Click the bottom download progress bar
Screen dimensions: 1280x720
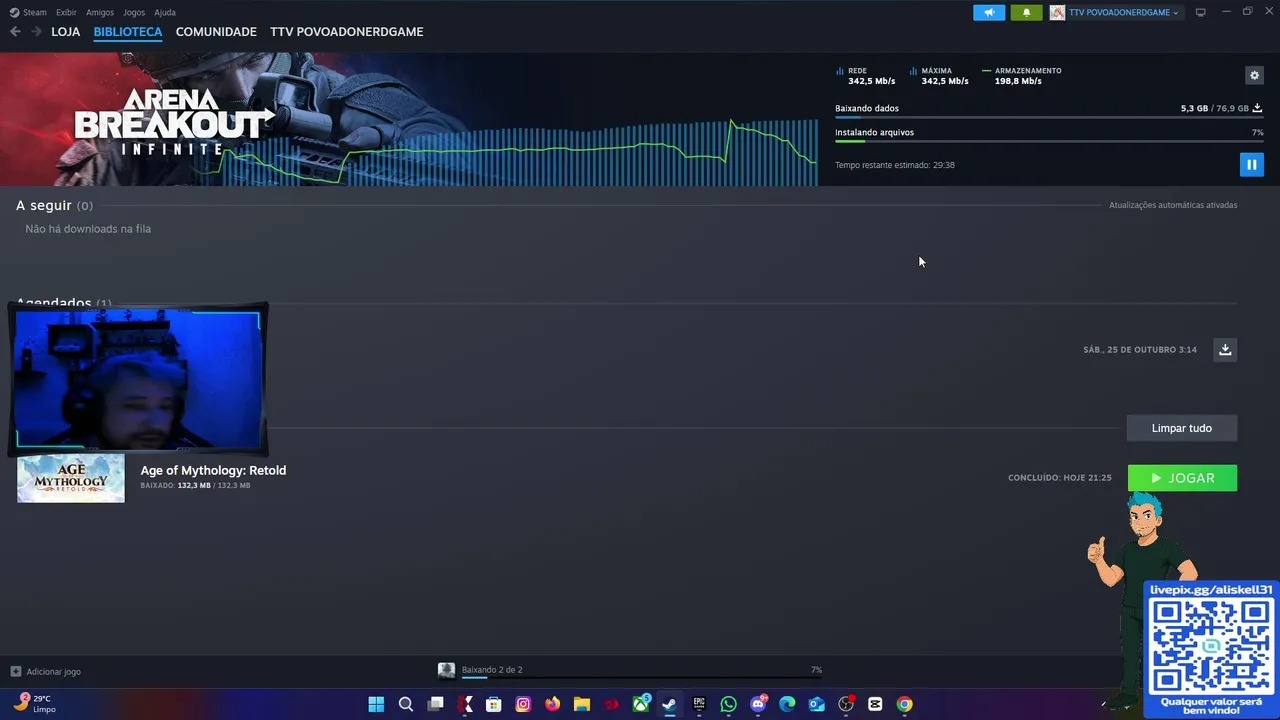[x=641, y=678]
